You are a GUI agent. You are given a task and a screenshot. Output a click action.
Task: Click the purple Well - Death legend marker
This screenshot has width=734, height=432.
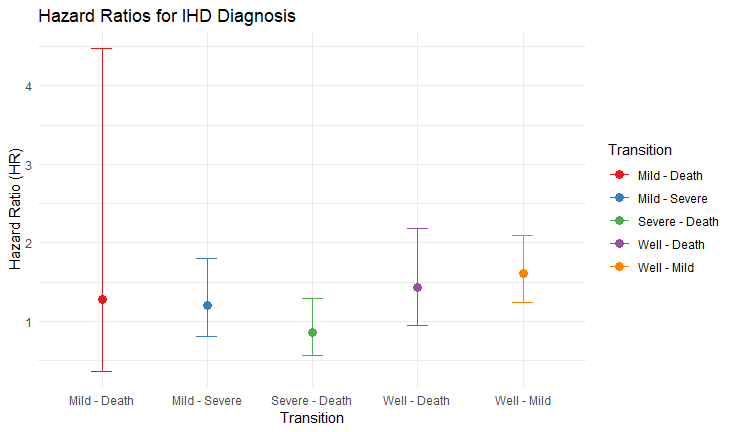[620, 244]
